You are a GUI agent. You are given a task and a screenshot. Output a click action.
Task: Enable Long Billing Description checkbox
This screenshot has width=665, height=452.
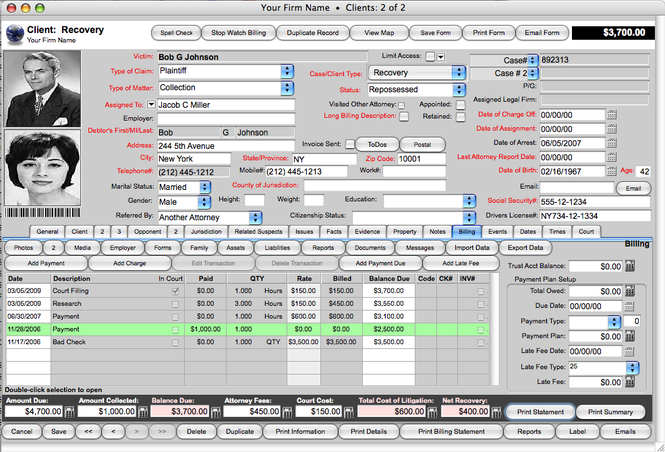(404, 116)
